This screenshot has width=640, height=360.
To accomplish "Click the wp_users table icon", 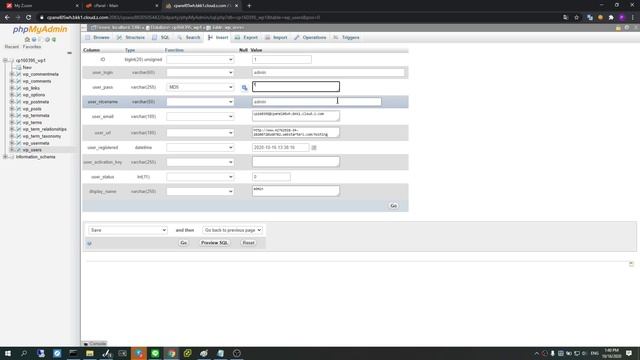I will point(18,150).
